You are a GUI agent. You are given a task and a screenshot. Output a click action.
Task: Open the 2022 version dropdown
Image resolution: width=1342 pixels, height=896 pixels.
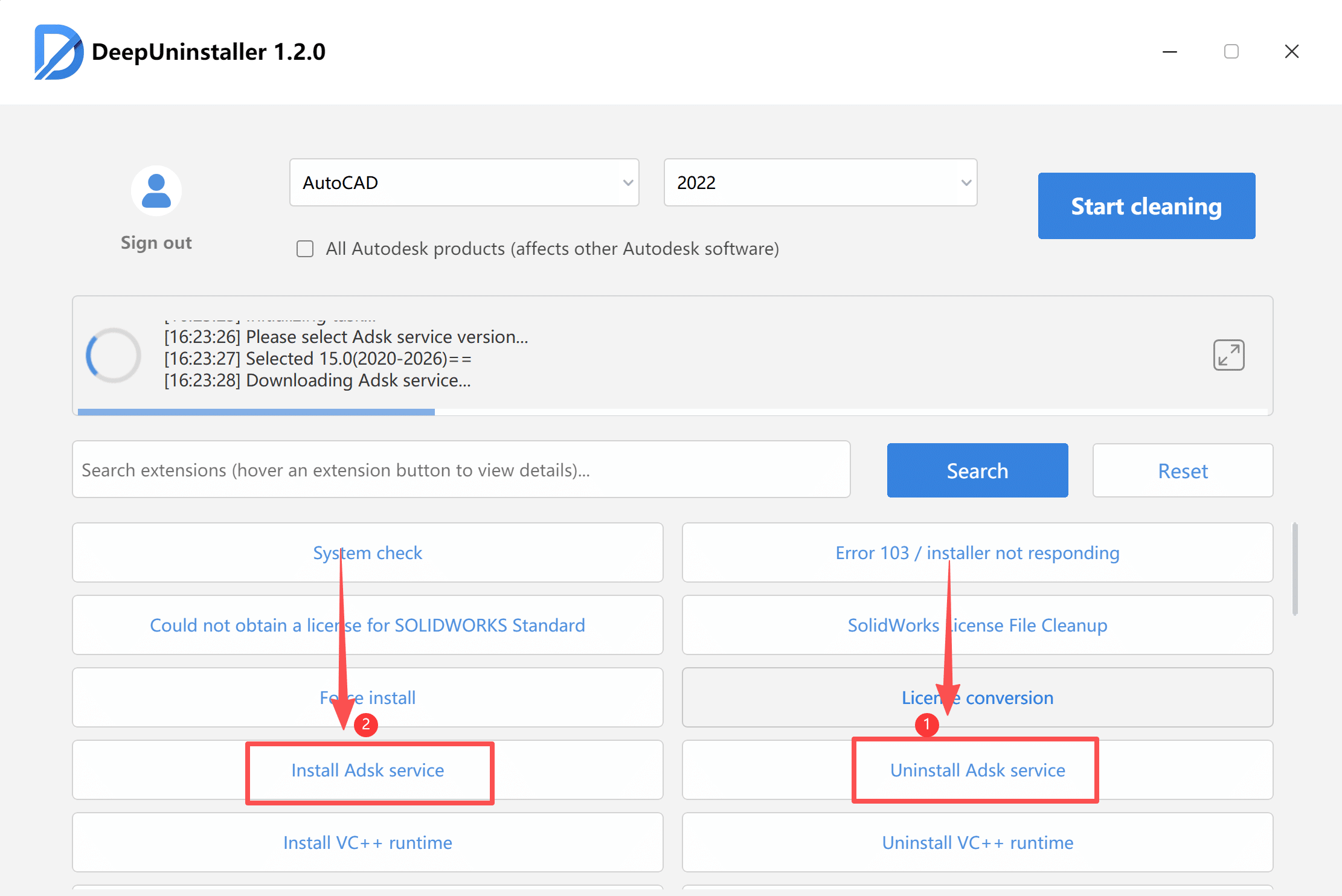click(x=820, y=182)
